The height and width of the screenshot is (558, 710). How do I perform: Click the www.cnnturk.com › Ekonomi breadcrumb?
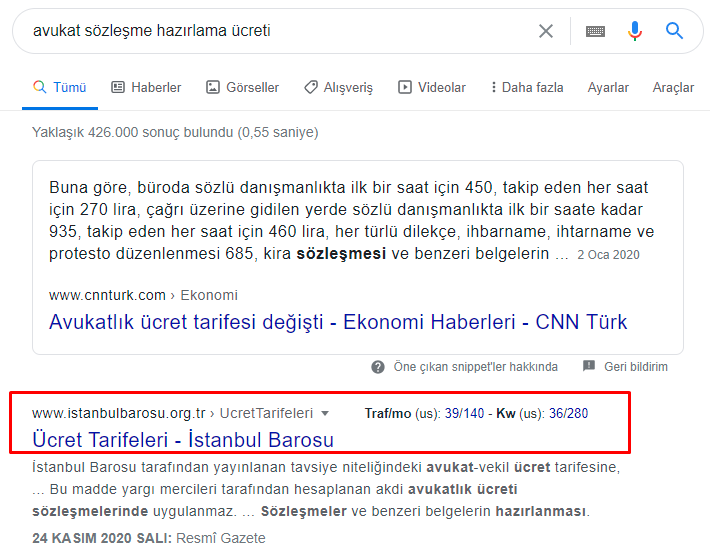pyautogui.click(x=143, y=295)
